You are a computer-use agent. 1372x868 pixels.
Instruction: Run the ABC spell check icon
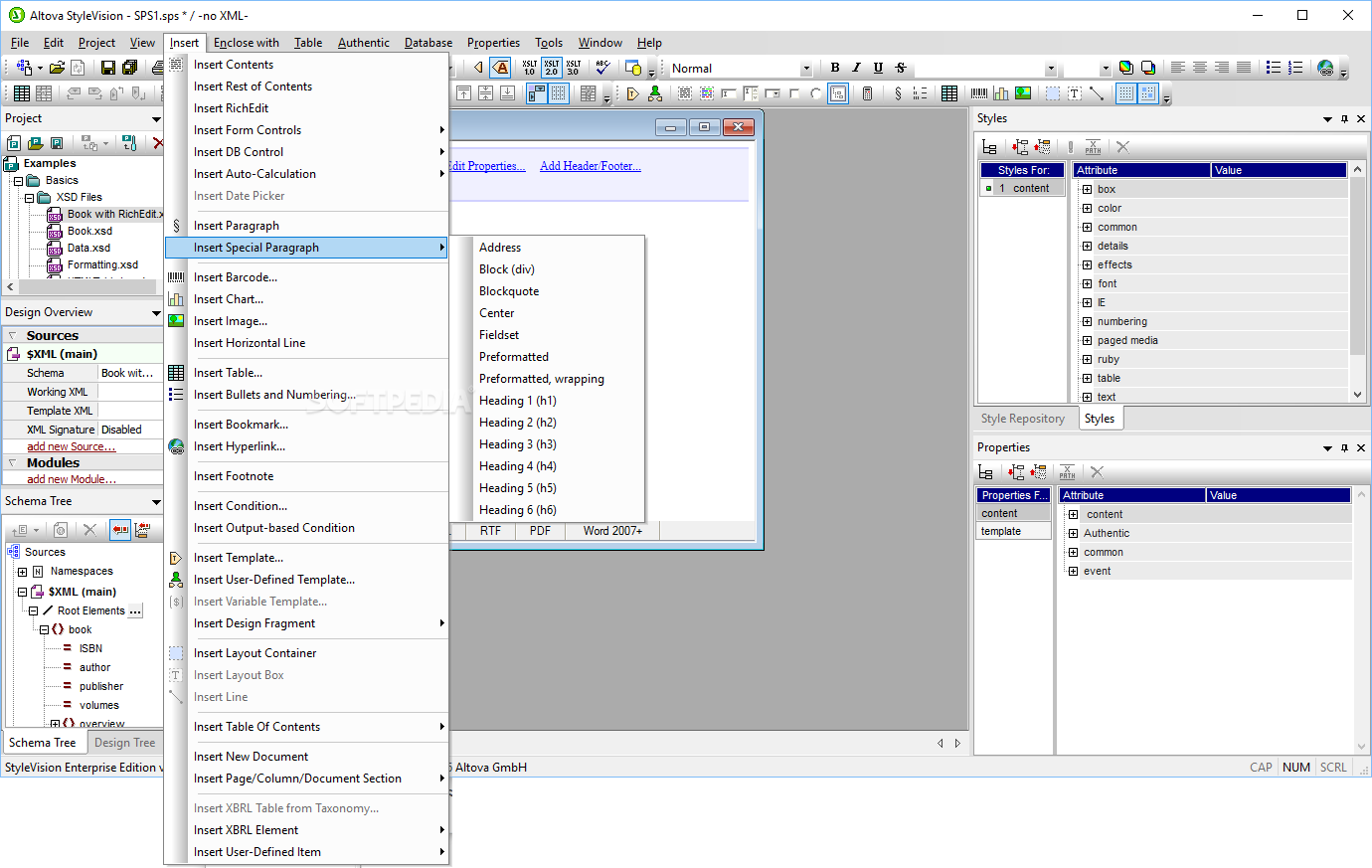click(x=602, y=68)
